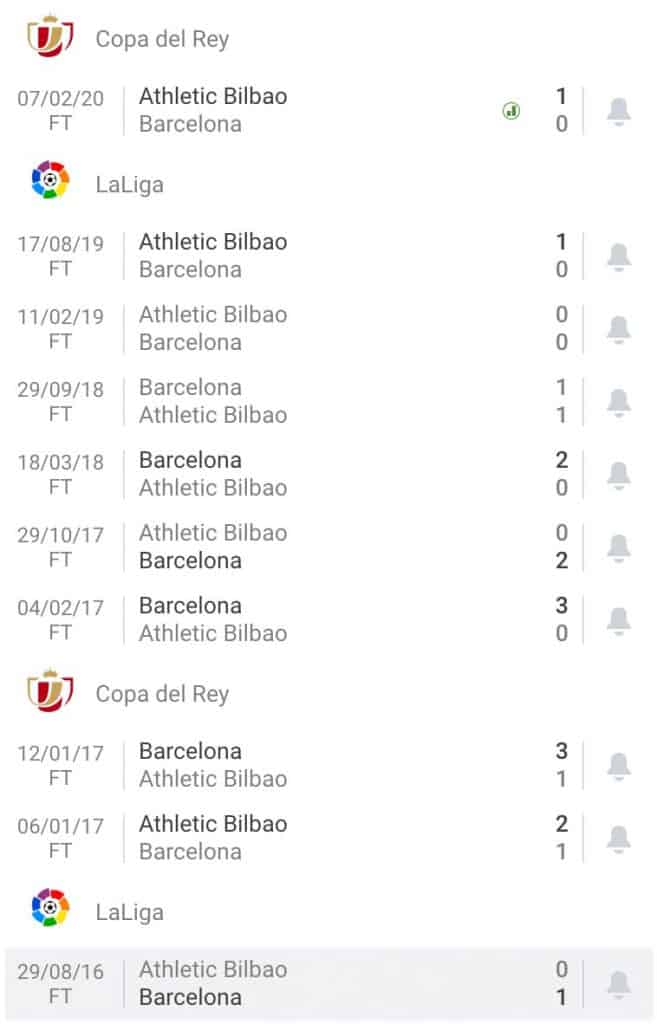Open Athletic Bilbao team page from 07/02/20 row
The width and height of the screenshot is (657, 1024).
pos(212,96)
